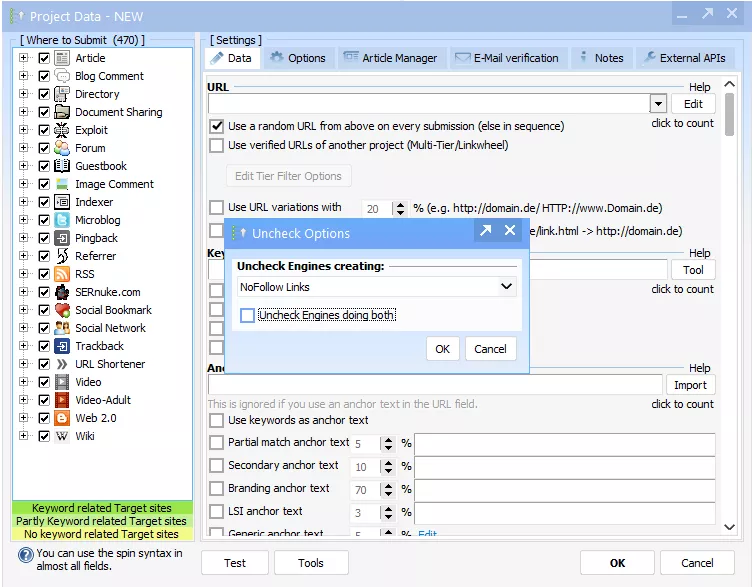This screenshot has width=752, height=587.
Task: Cancel the Uncheck Options dialog
Action: coord(490,349)
